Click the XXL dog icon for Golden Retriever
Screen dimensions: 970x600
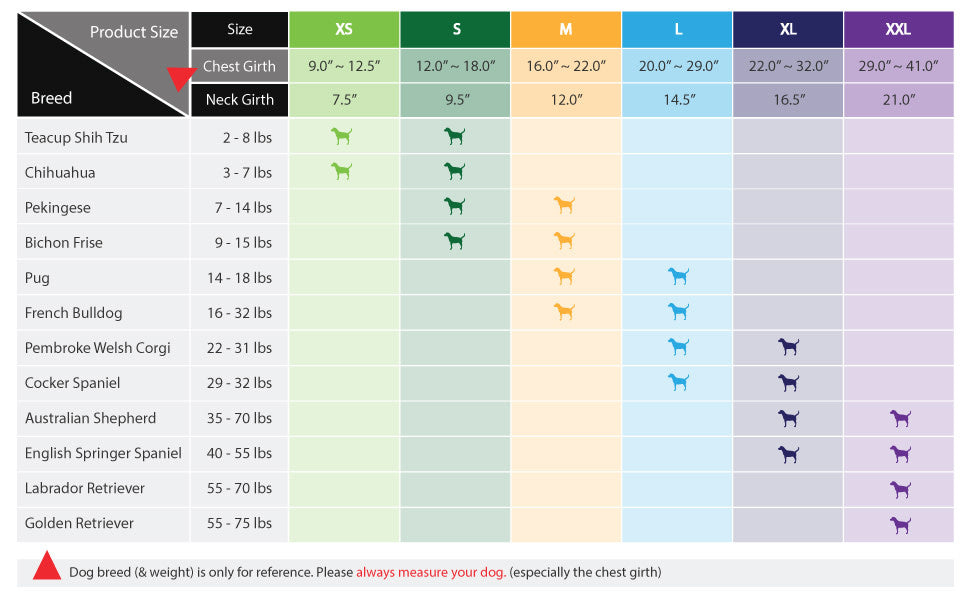tap(901, 524)
